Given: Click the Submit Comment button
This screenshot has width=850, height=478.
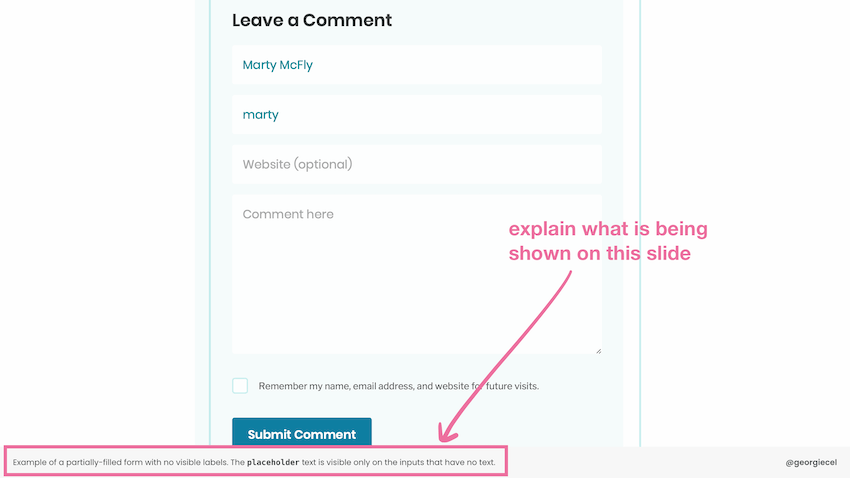Looking at the screenshot, I should [x=302, y=432].
